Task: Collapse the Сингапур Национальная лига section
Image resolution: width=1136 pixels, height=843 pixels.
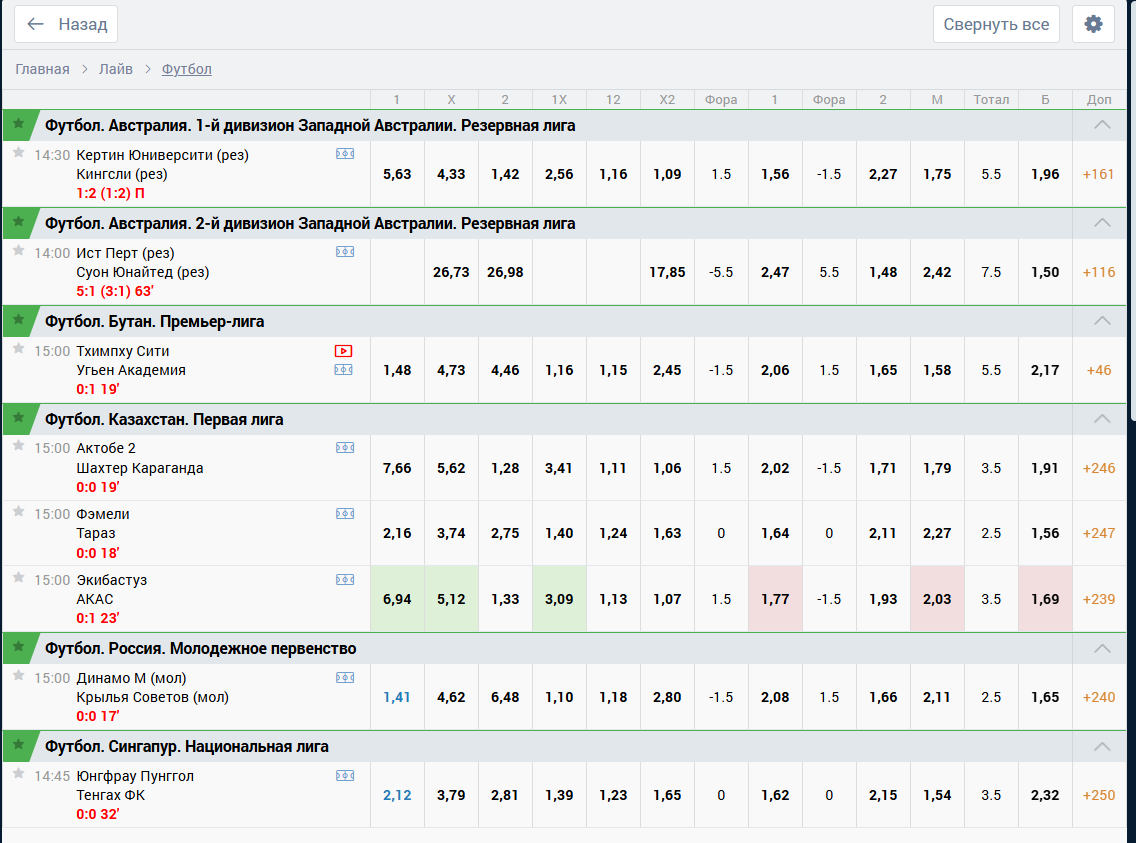Action: [1102, 746]
